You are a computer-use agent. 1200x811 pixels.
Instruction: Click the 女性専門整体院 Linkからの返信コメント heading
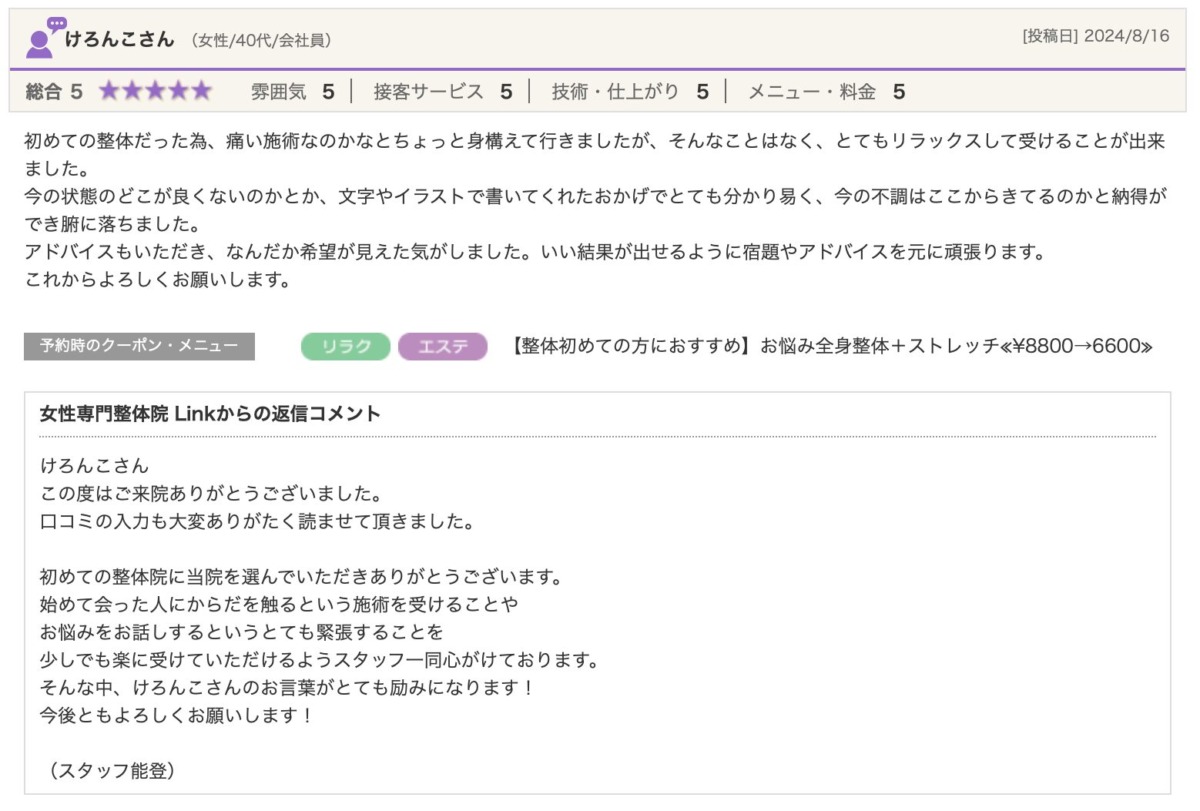click(210, 414)
